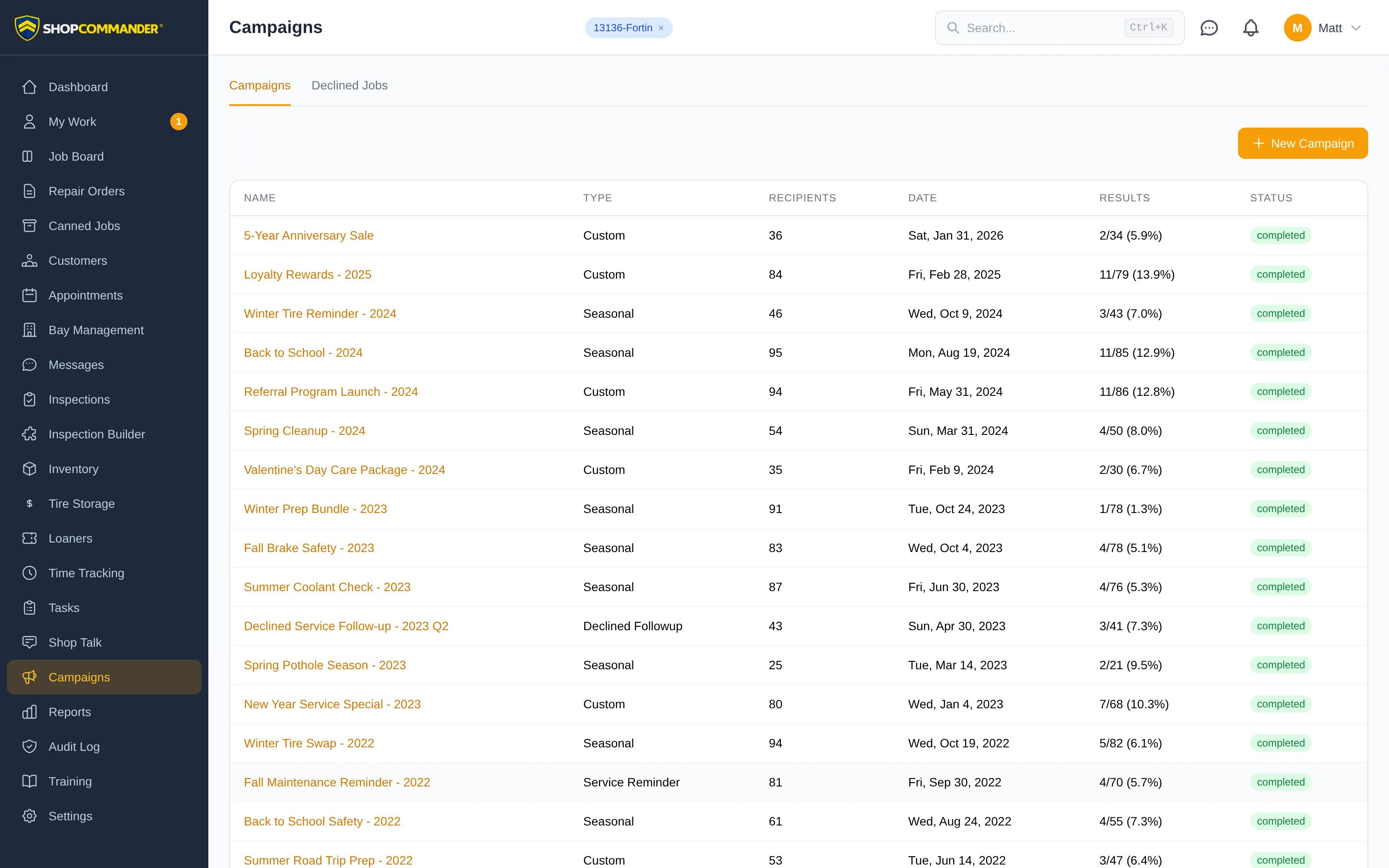Switch to the Declined Jobs tab
The height and width of the screenshot is (868, 1389).
point(349,85)
